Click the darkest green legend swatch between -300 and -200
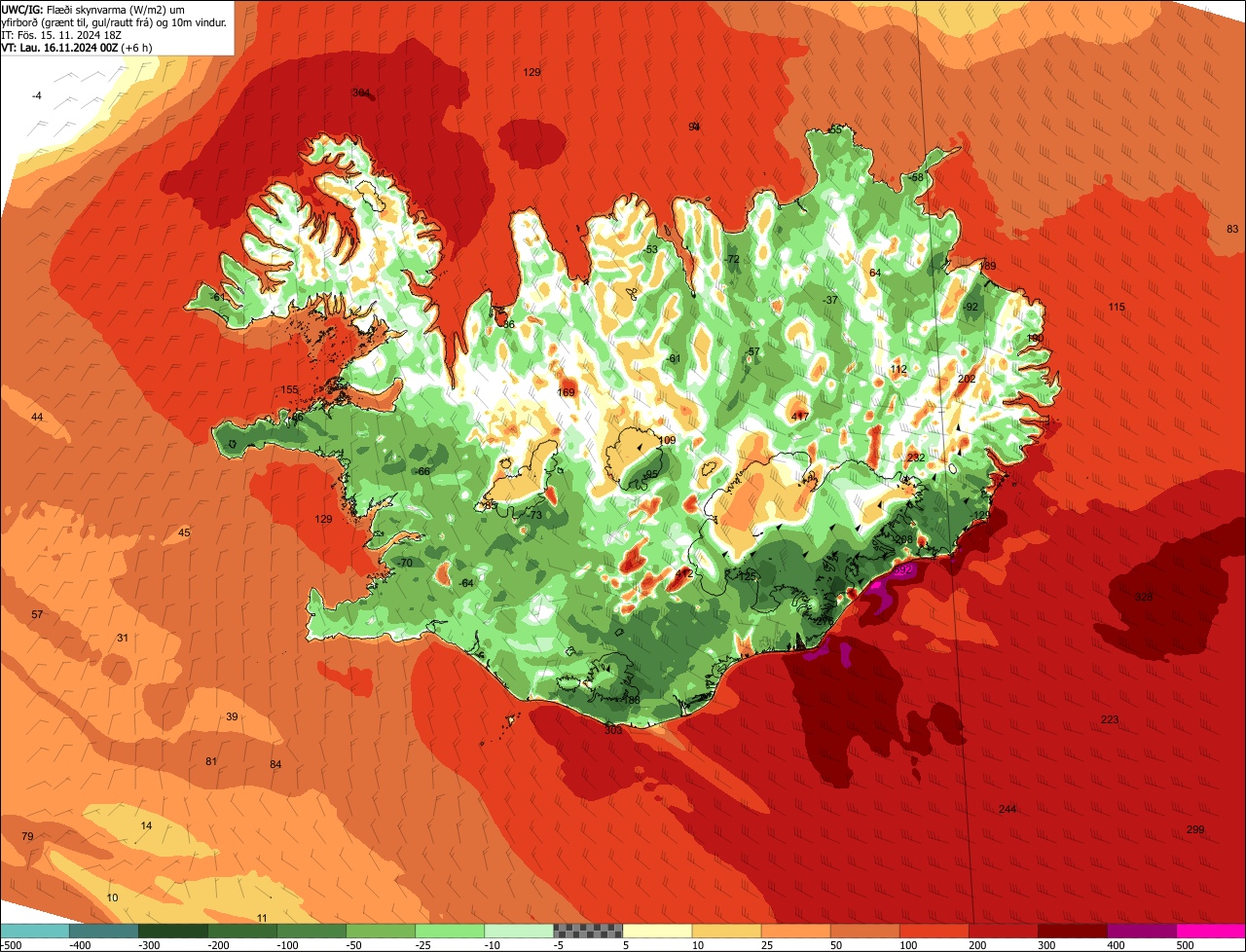1246x952 pixels. 173,932
